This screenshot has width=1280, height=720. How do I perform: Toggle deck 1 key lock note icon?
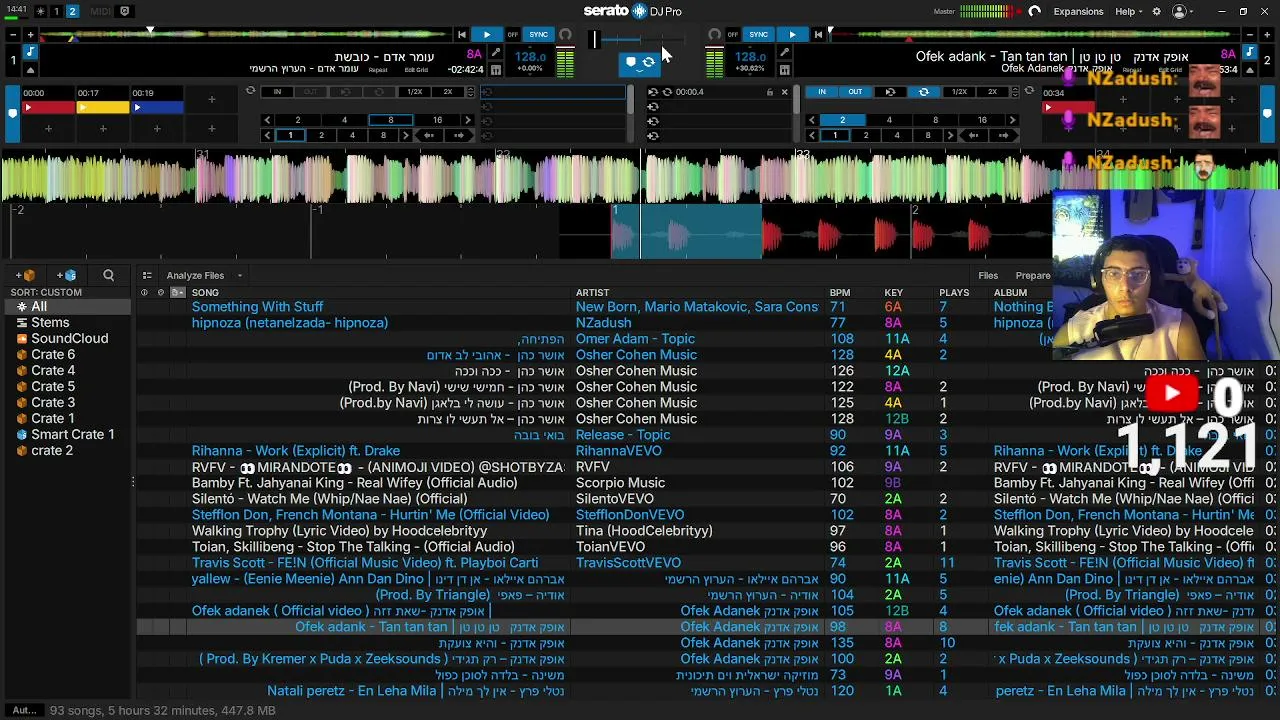click(30, 52)
